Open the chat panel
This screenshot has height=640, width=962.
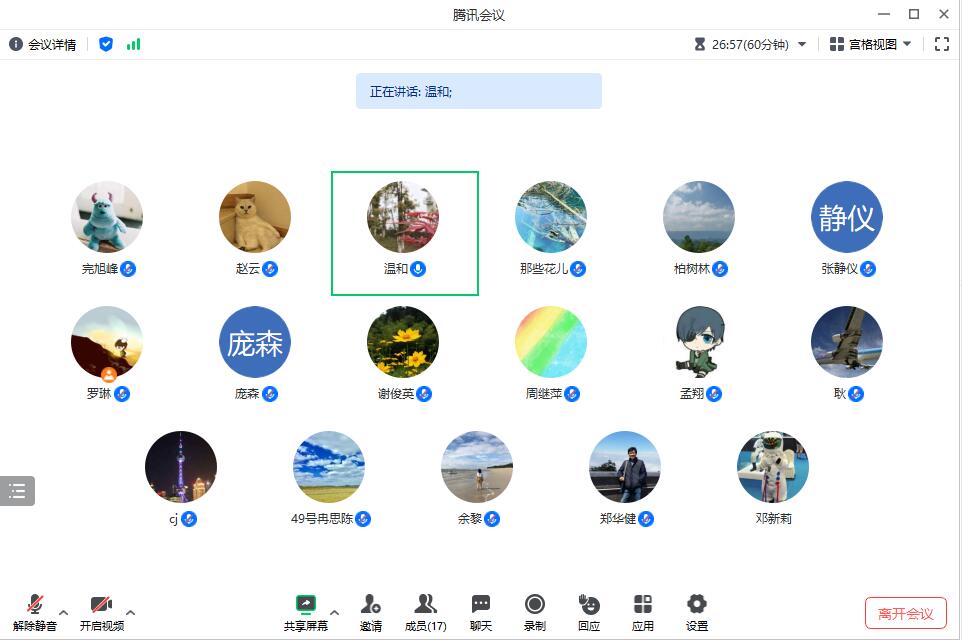pyautogui.click(x=481, y=605)
